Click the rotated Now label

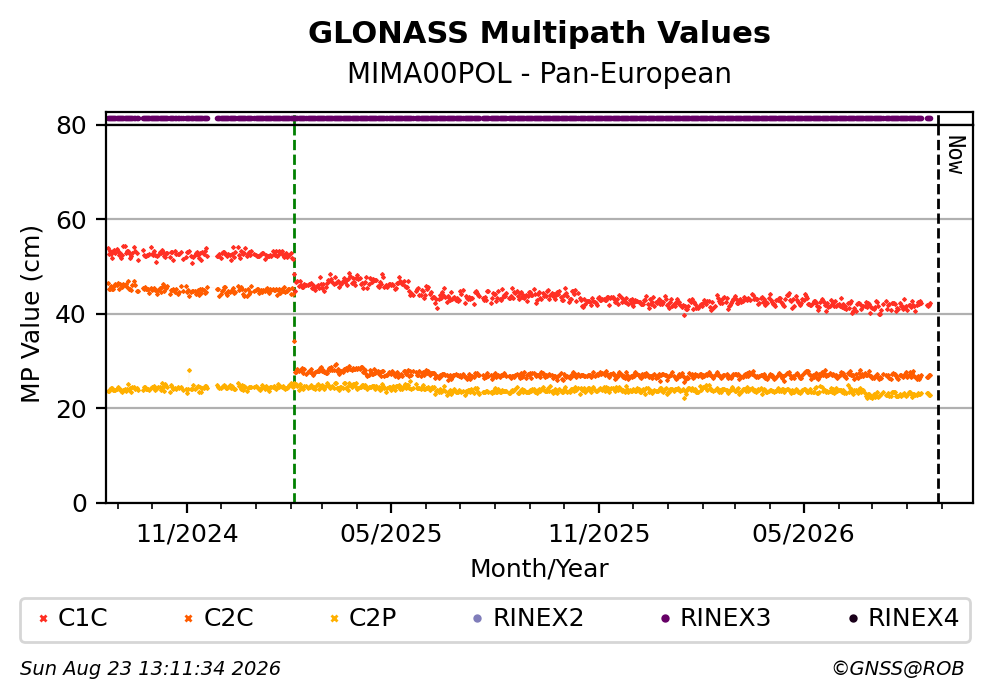(x=956, y=155)
